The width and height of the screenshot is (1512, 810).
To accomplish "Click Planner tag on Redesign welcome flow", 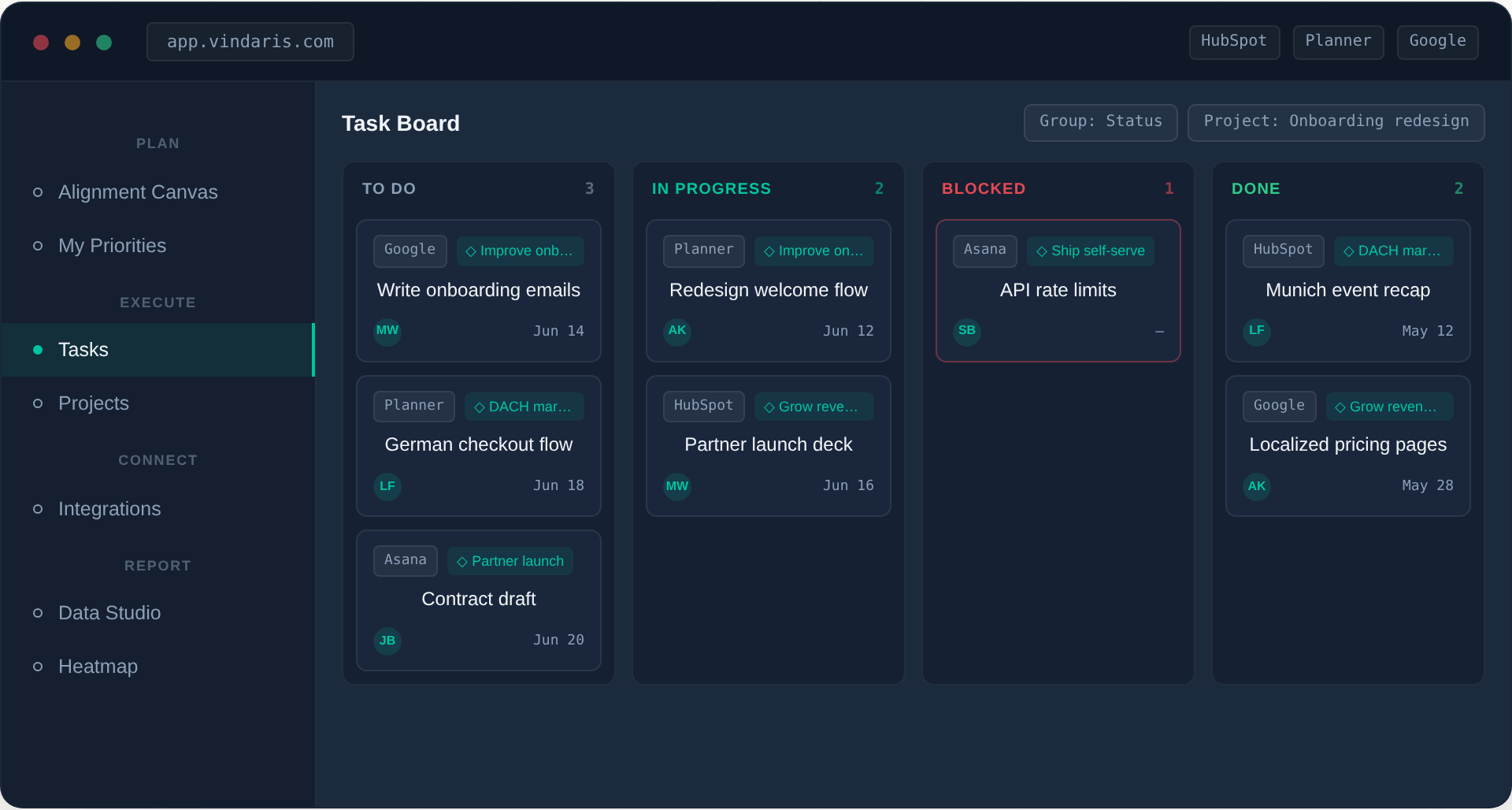I will (704, 251).
